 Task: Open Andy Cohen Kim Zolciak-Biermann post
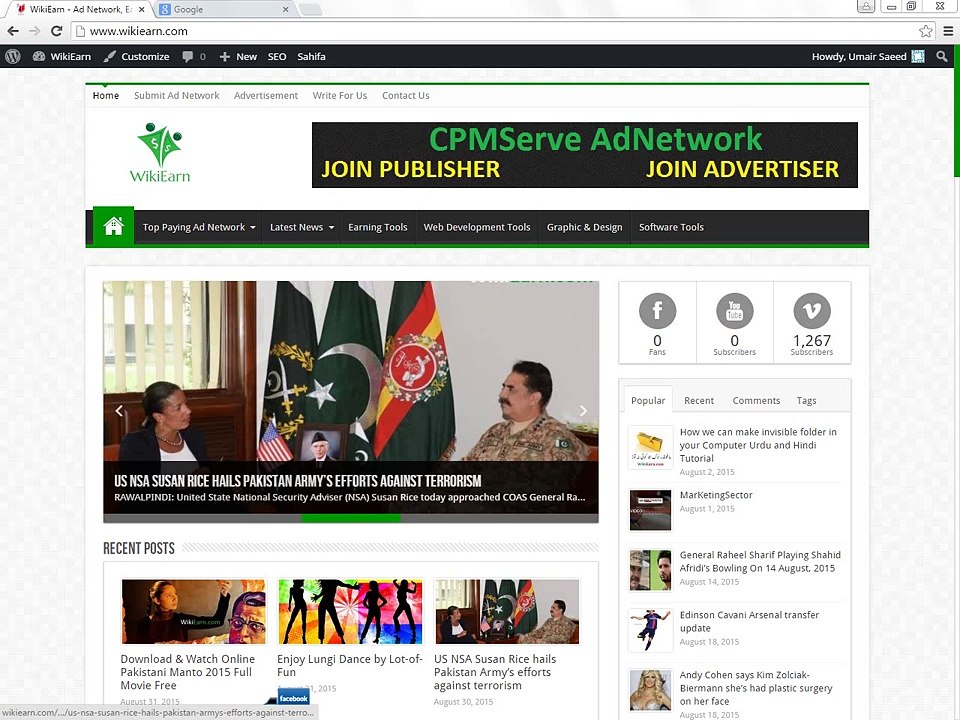pyautogui.click(x=756, y=688)
